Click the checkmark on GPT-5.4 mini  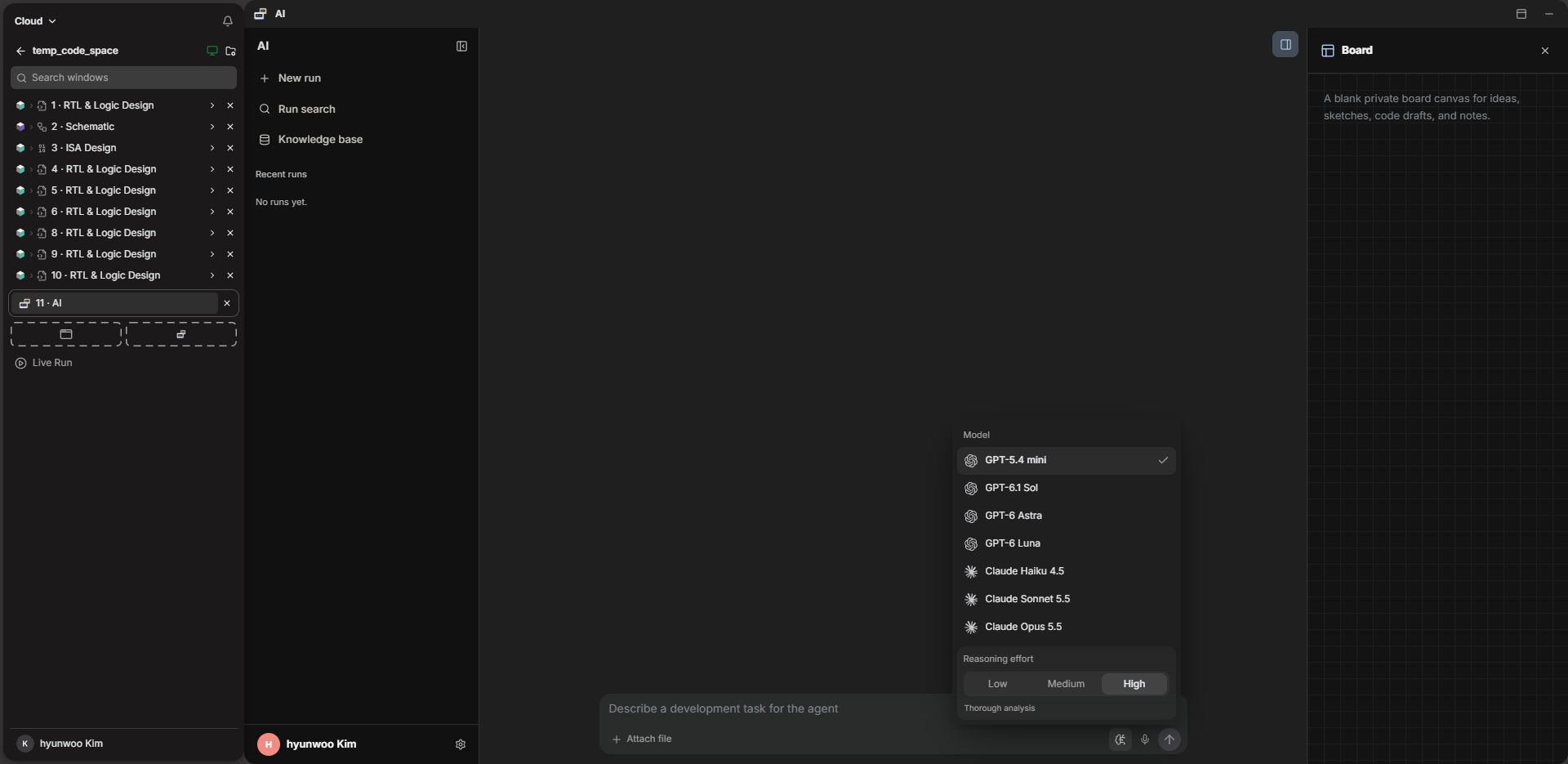pos(1163,461)
